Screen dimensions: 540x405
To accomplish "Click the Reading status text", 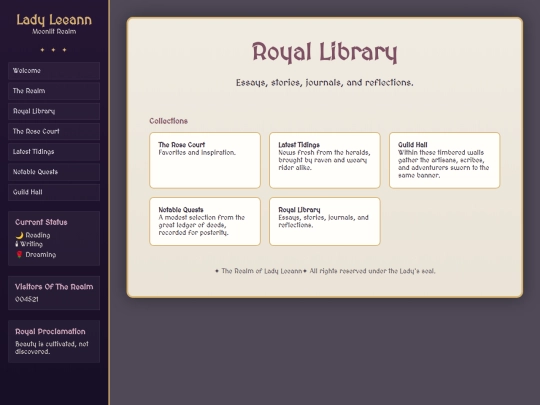I will tap(38, 235).
